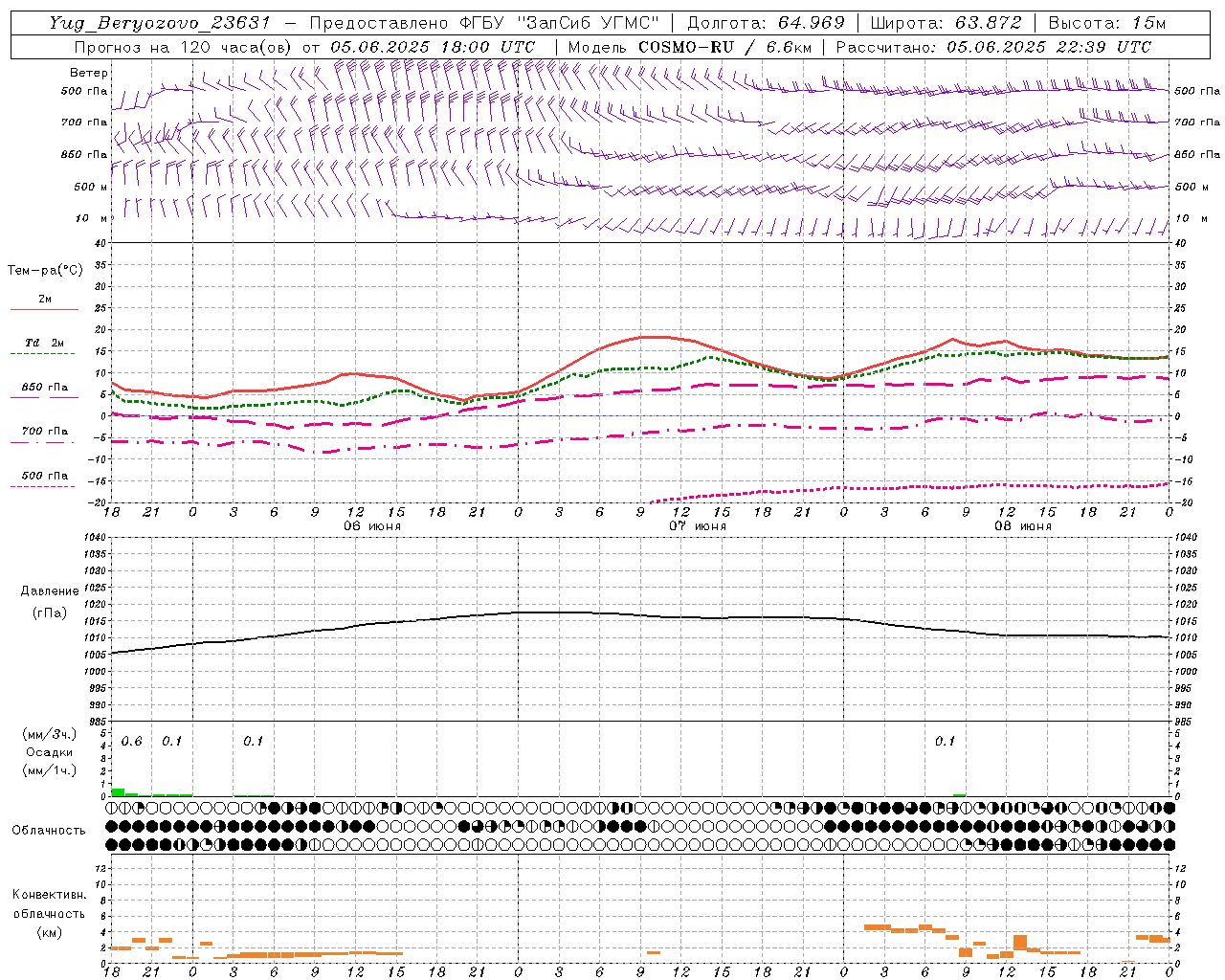This screenshot has width=1225, height=980.
Task: Click the 07 июня date label
Action: [x=697, y=526]
